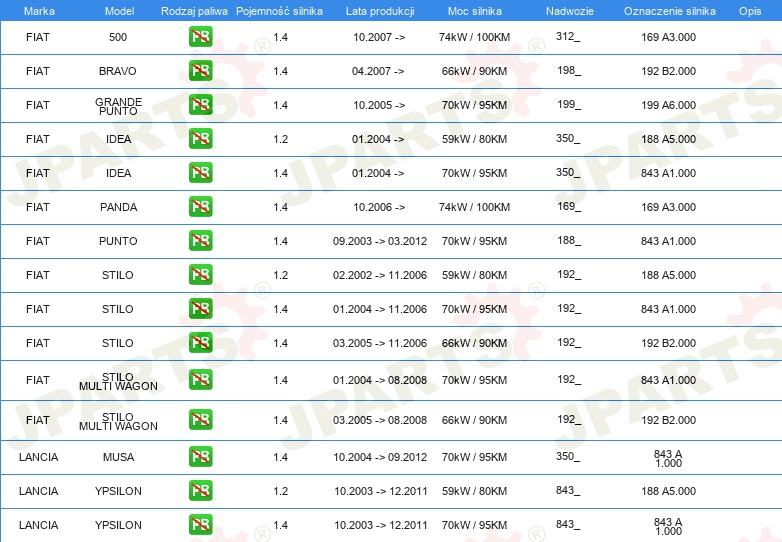Viewport: 782px width, 542px height.
Task: Click the Marka column header
Action: coord(39,11)
